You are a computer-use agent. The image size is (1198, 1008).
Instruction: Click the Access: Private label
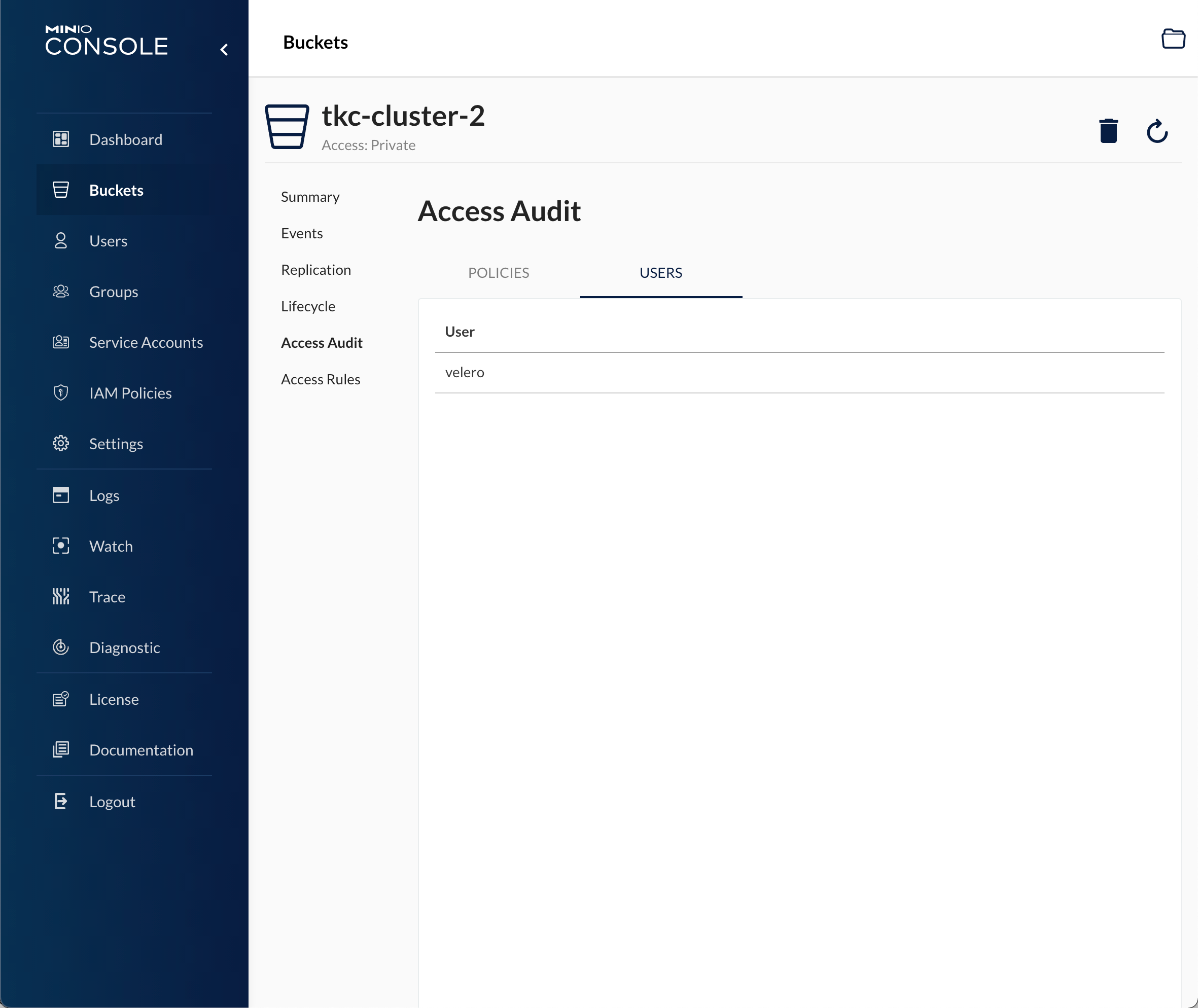[x=368, y=145]
